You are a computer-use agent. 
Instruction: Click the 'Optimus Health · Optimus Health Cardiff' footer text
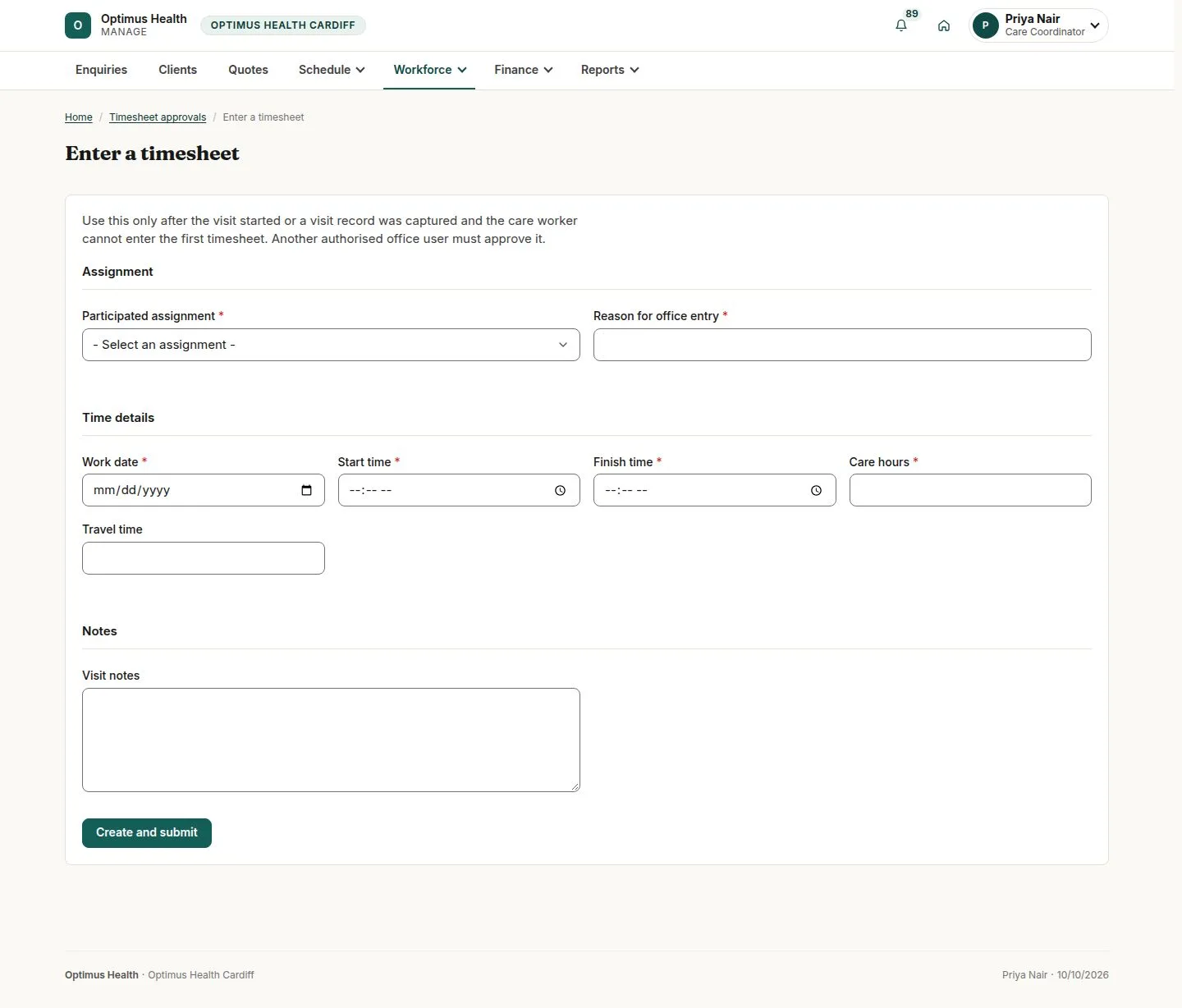click(x=159, y=975)
